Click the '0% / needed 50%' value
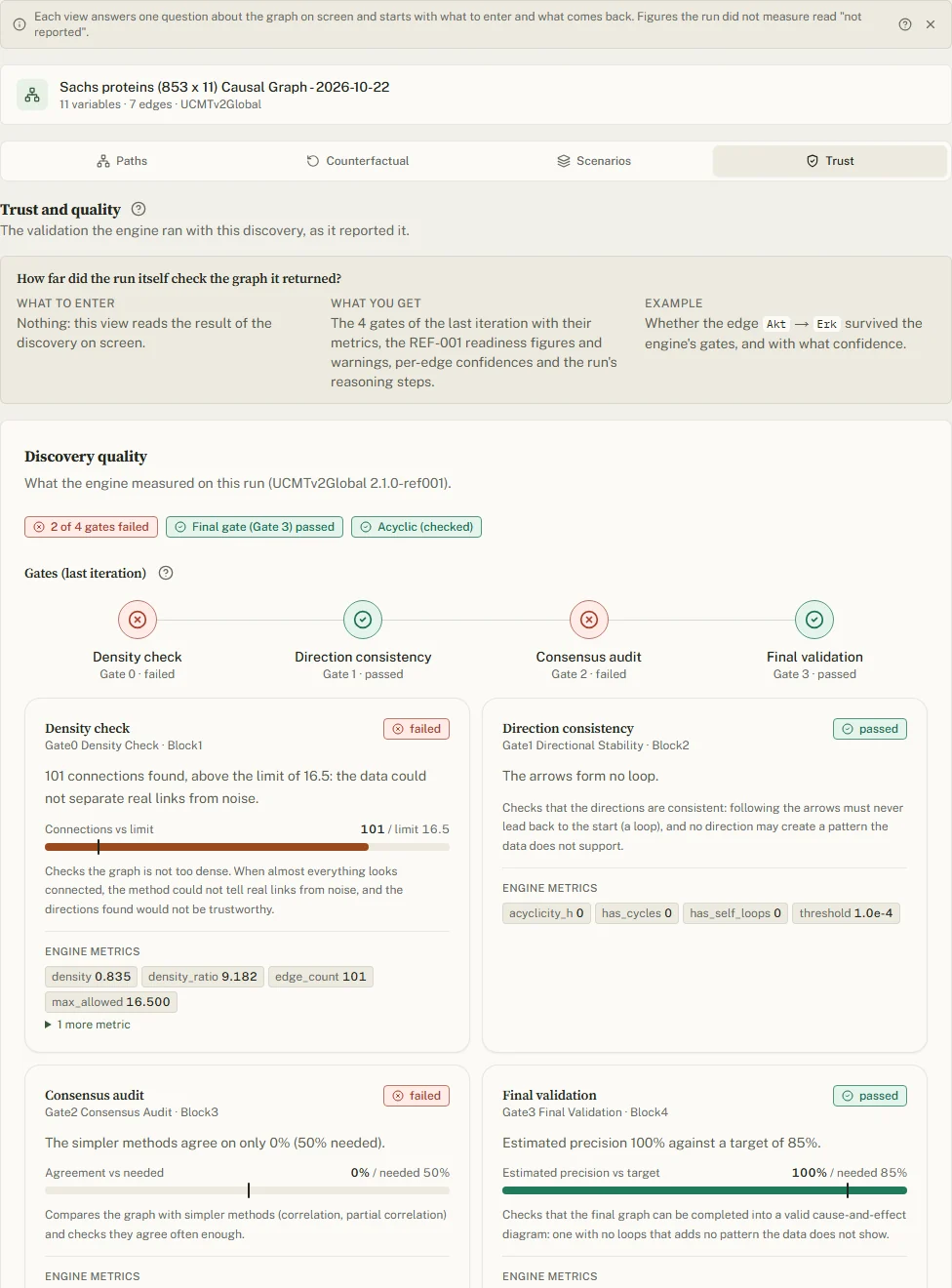Screen dimensions: 952x1288 pos(400,1173)
